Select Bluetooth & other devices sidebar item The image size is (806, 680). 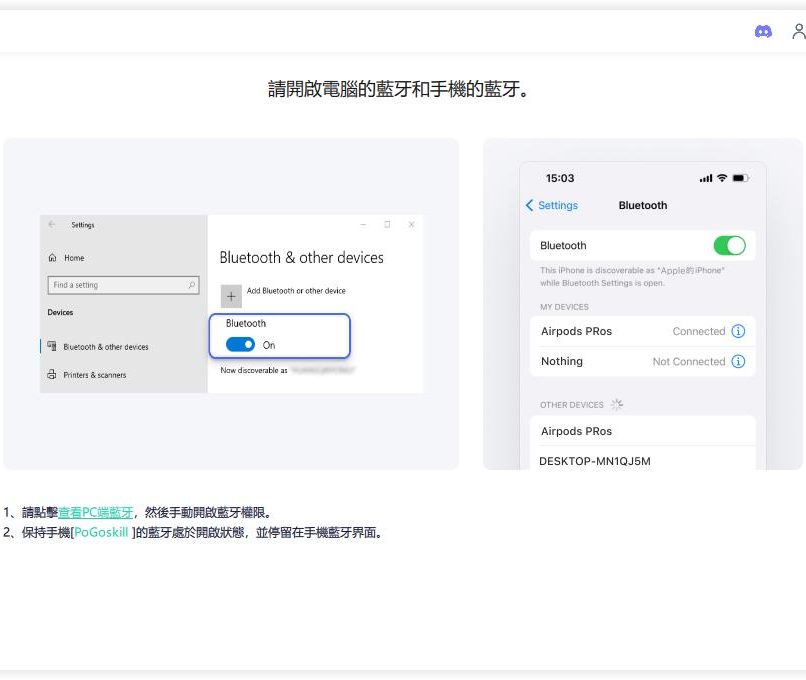(106, 347)
